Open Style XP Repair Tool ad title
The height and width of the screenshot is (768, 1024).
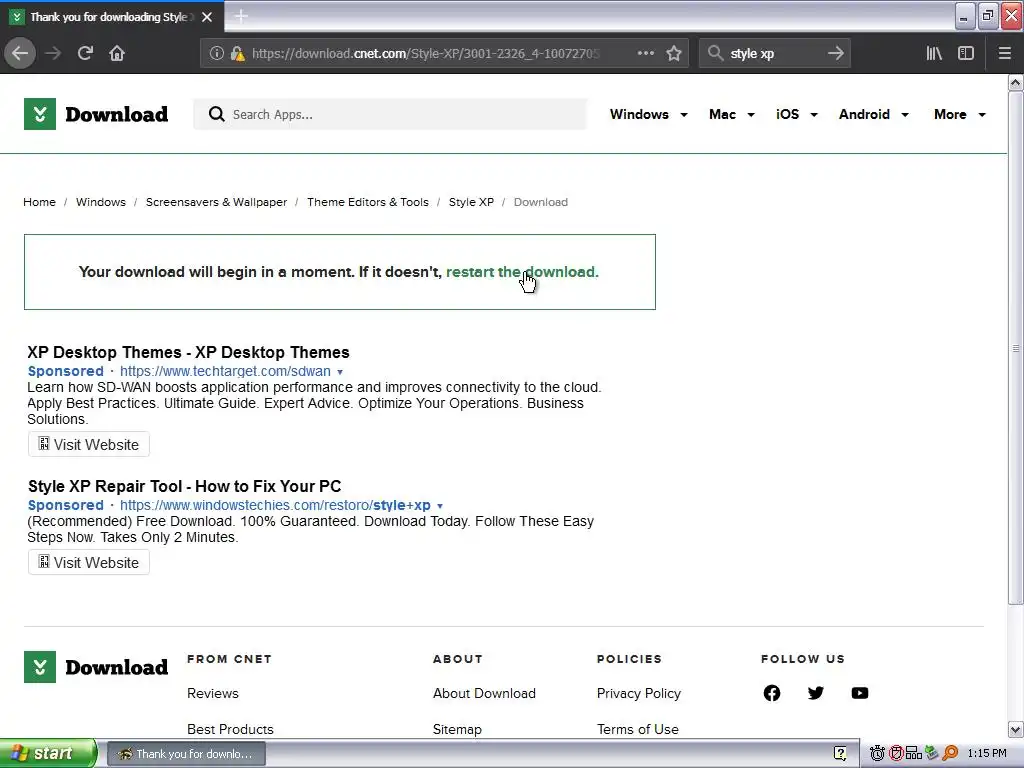[x=184, y=486]
